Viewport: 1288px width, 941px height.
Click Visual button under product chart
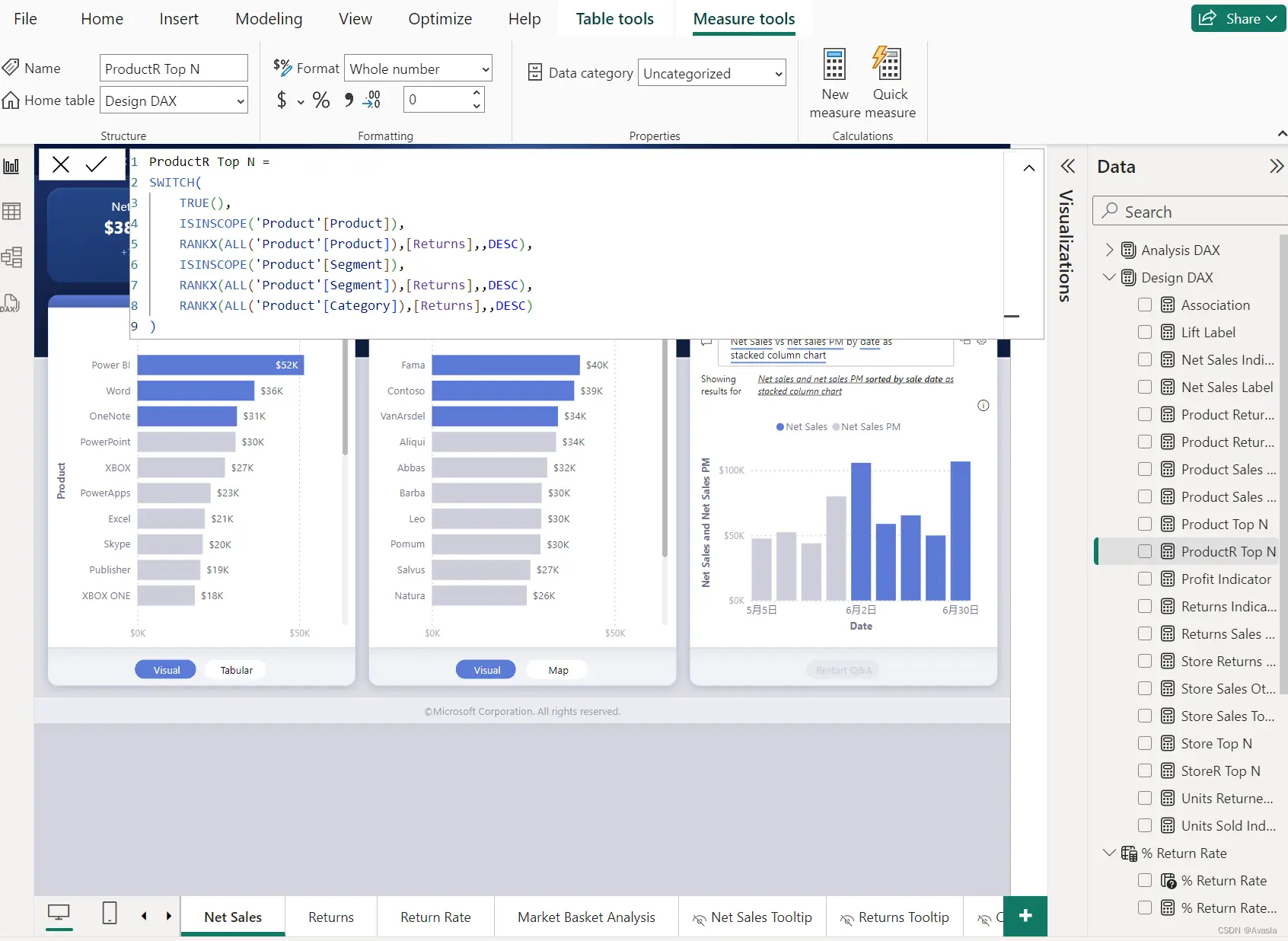coord(166,670)
